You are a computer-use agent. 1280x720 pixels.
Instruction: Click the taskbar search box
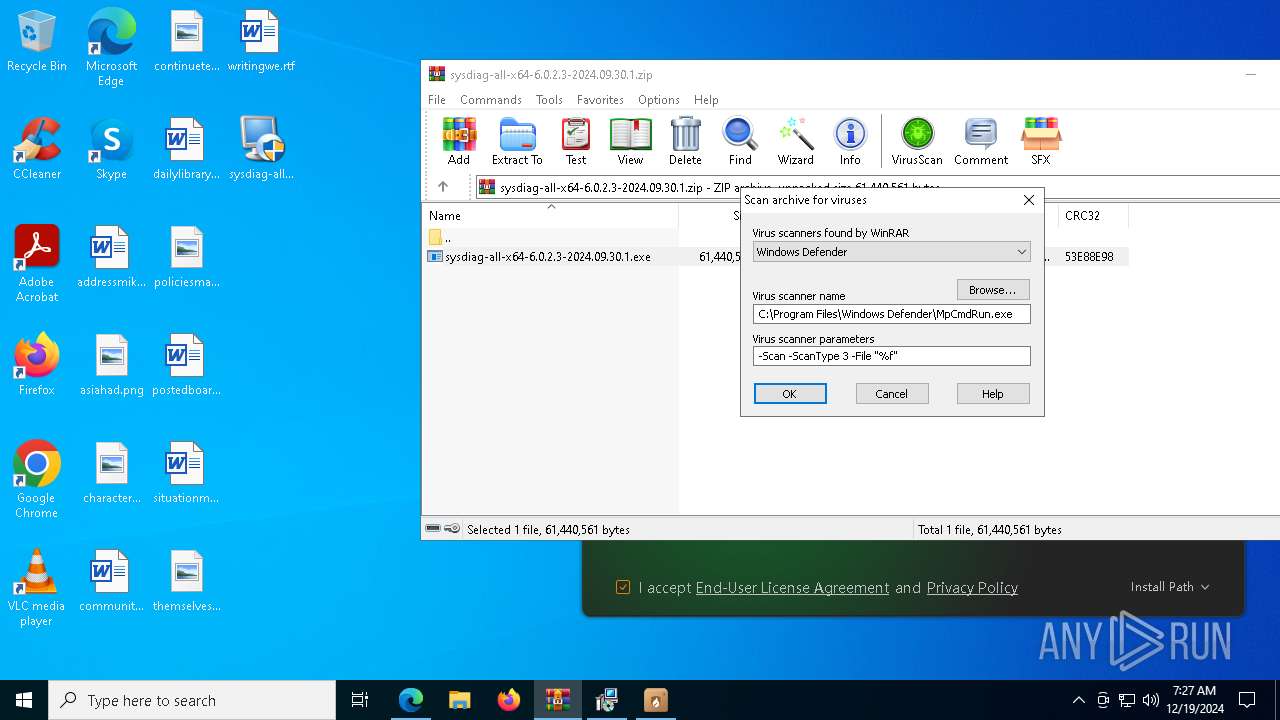pyautogui.click(x=192, y=700)
